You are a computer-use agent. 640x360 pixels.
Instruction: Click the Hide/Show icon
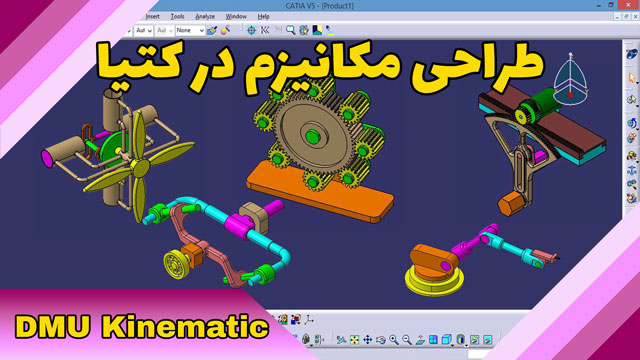[x=474, y=340]
